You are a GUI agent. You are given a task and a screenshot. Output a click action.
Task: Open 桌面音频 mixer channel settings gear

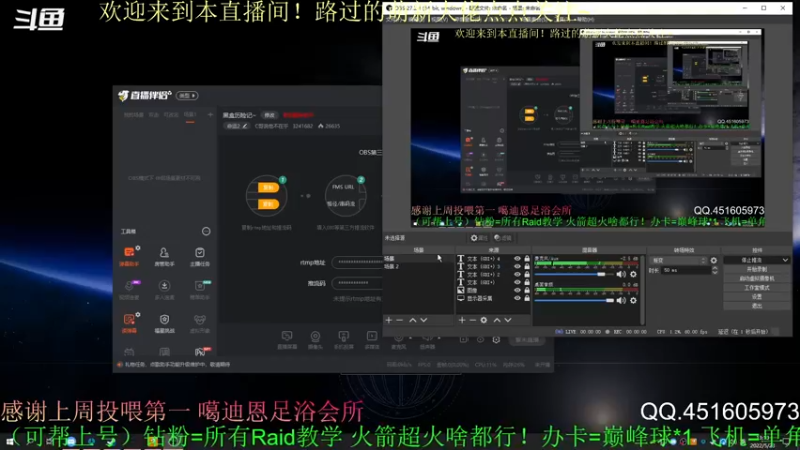point(633,301)
